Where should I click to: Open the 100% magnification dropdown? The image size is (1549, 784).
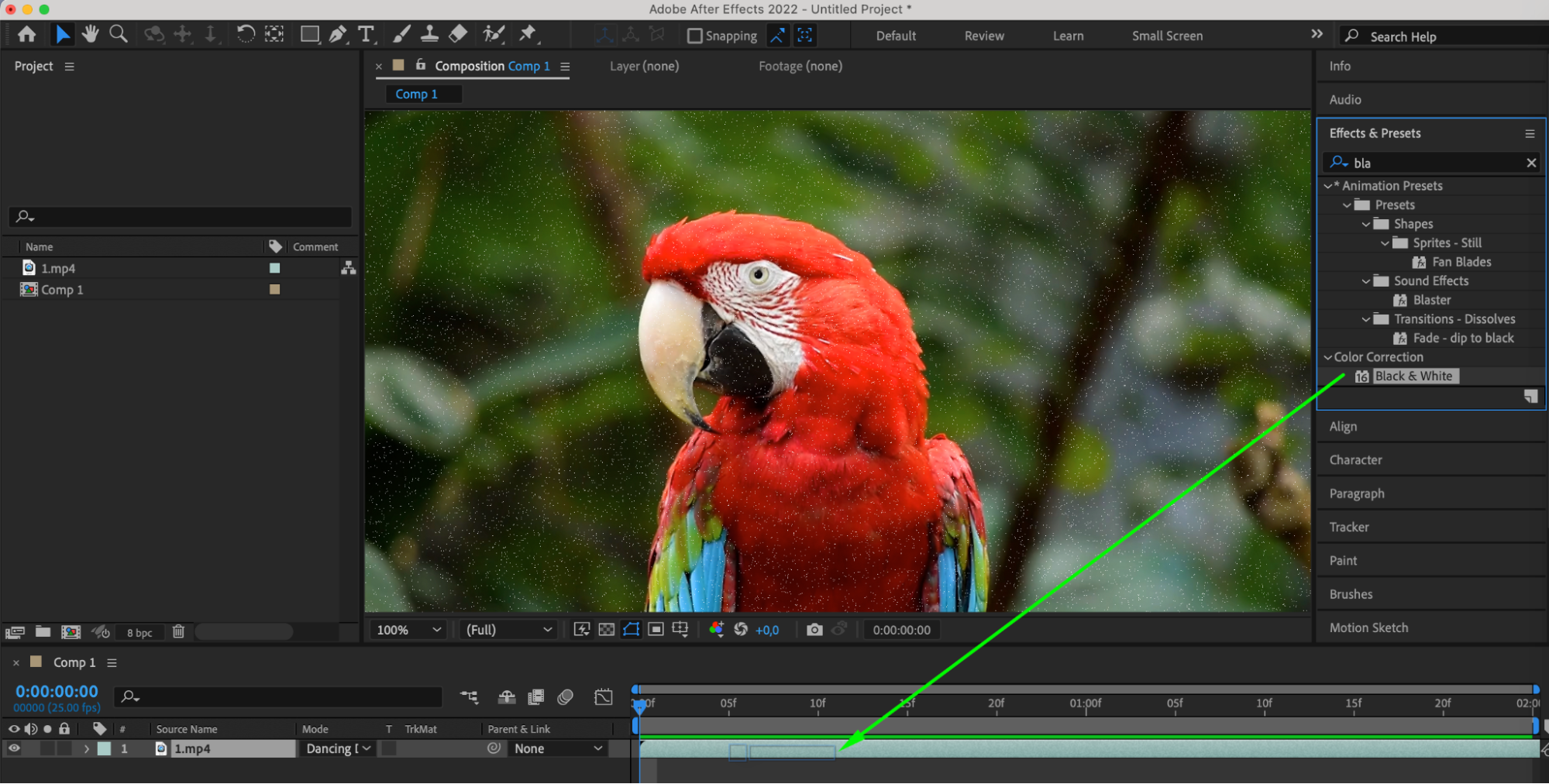point(408,630)
